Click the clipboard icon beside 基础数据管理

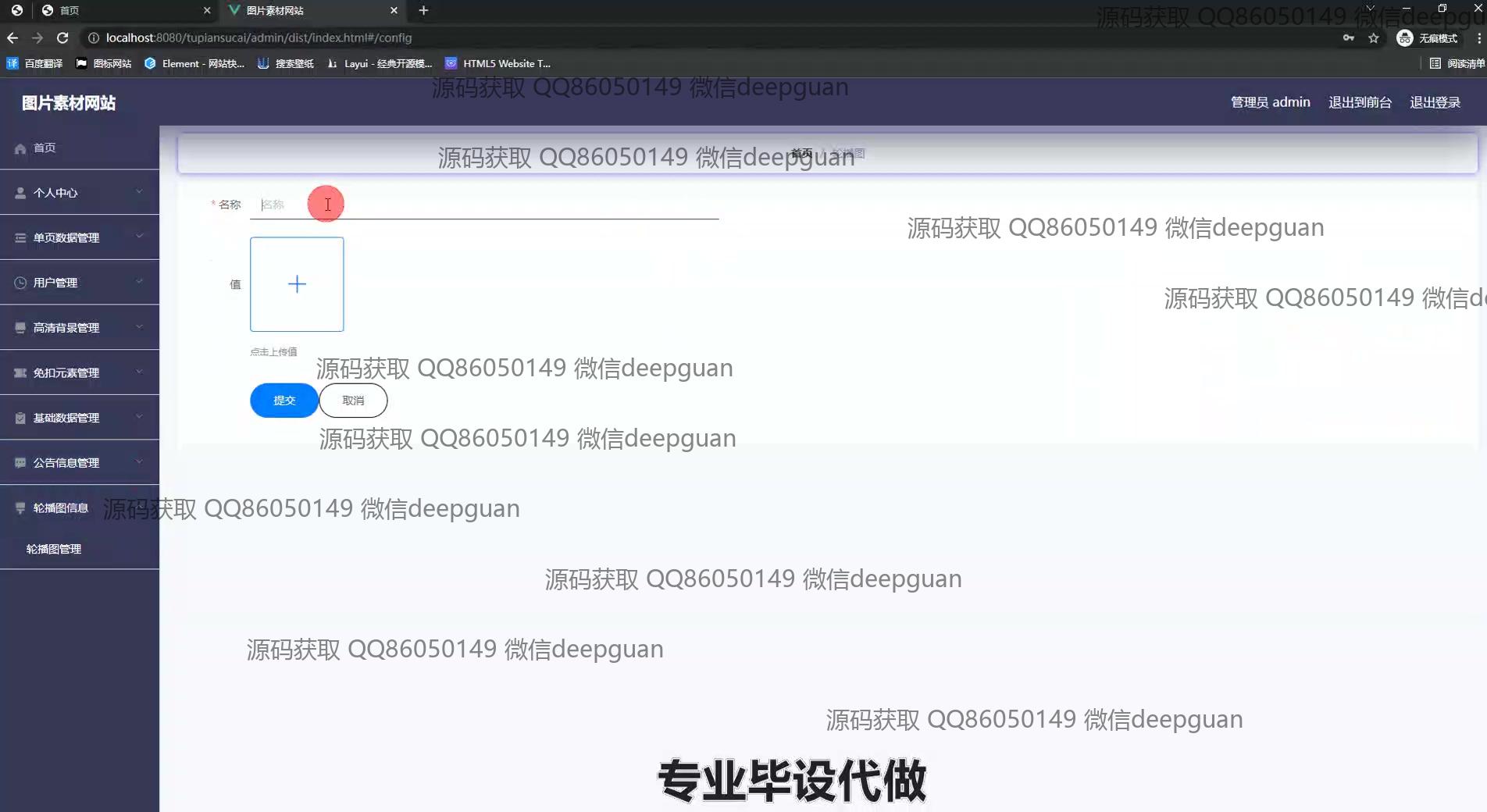(20, 418)
